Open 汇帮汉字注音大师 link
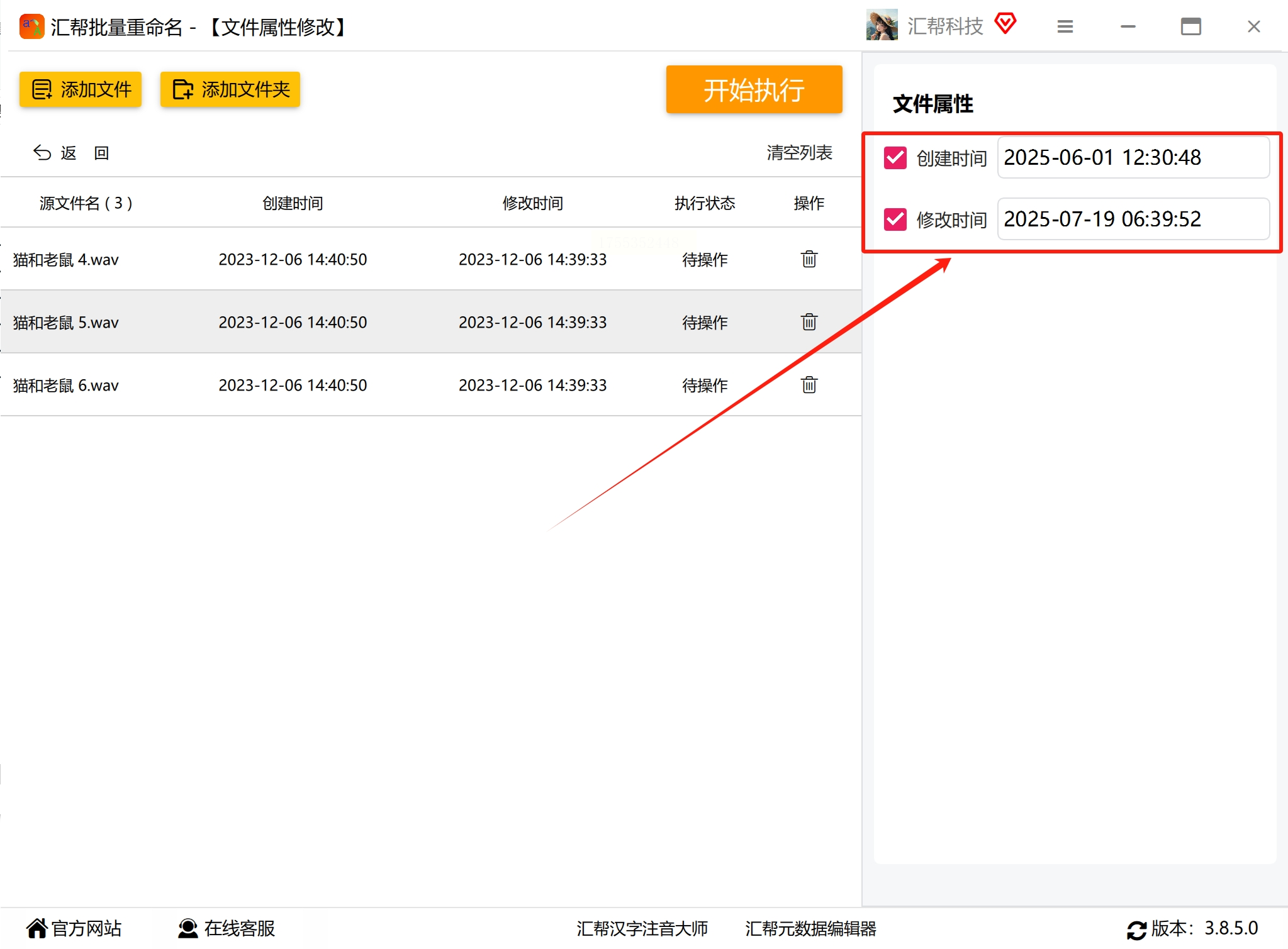 (x=642, y=928)
